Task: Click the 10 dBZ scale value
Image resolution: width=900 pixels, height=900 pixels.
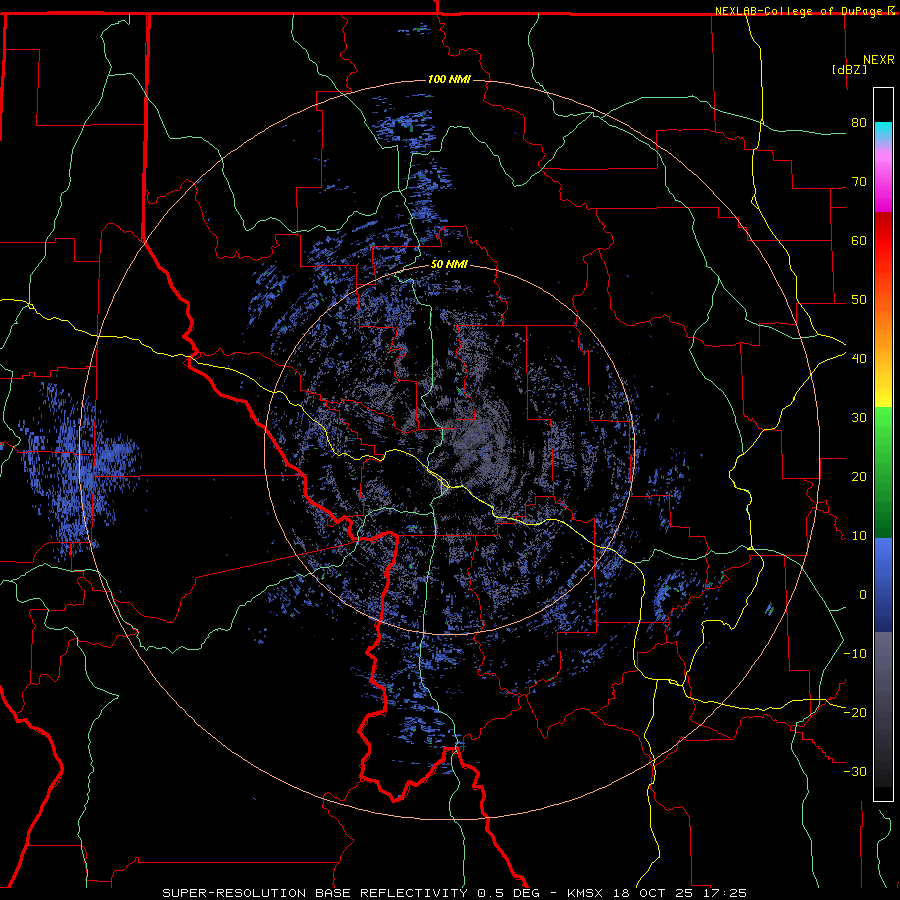Action: [859, 536]
